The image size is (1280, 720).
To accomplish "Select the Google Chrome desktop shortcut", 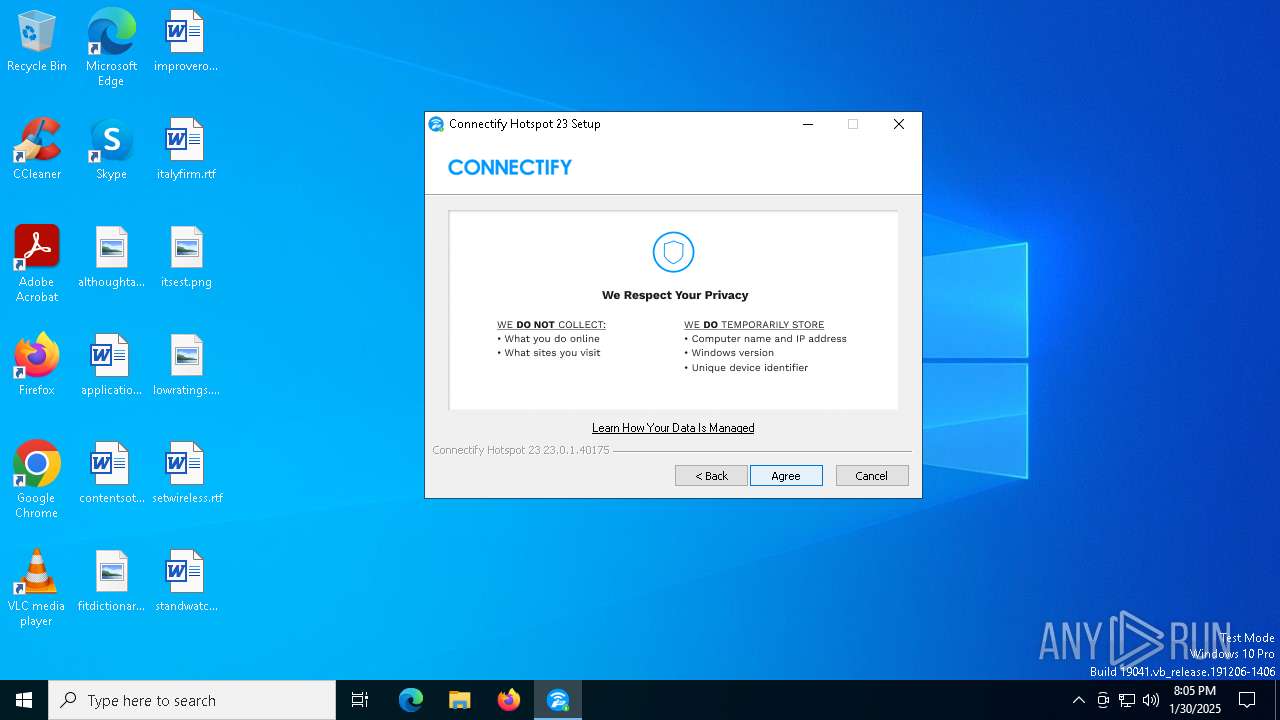I will (37, 480).
